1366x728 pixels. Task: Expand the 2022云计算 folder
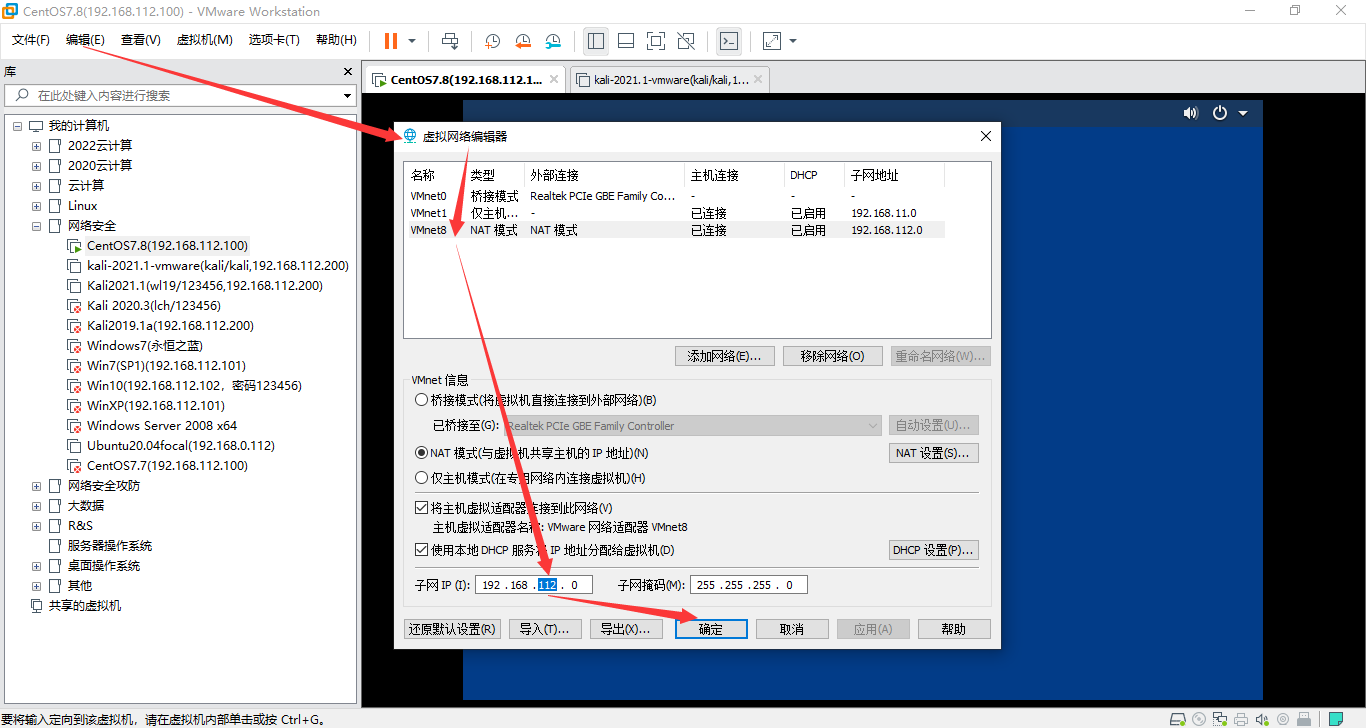coord(37,146)
